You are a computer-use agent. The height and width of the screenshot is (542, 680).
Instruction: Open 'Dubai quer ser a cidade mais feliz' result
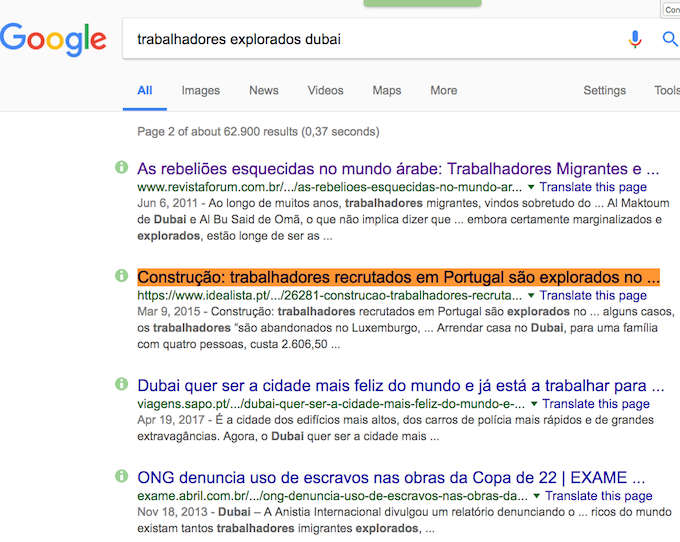pyautogui.click(x=401, y=385)
